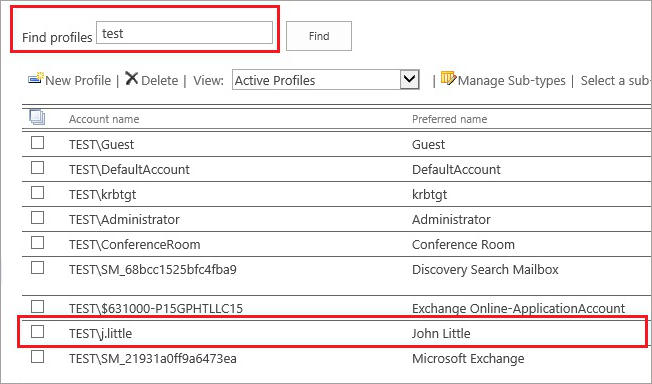
Task: Click the Administrator preferred name cell
Action: tap(451, 219)
